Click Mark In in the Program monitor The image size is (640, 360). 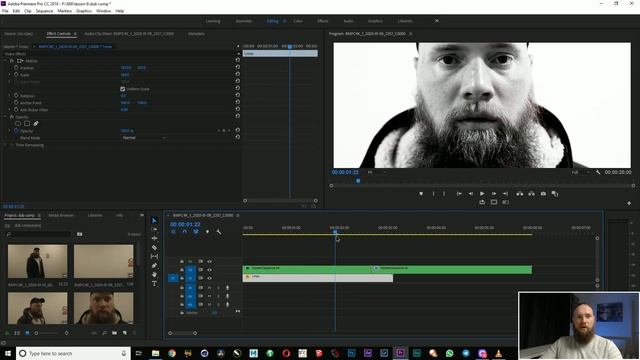tap(433, 194)
